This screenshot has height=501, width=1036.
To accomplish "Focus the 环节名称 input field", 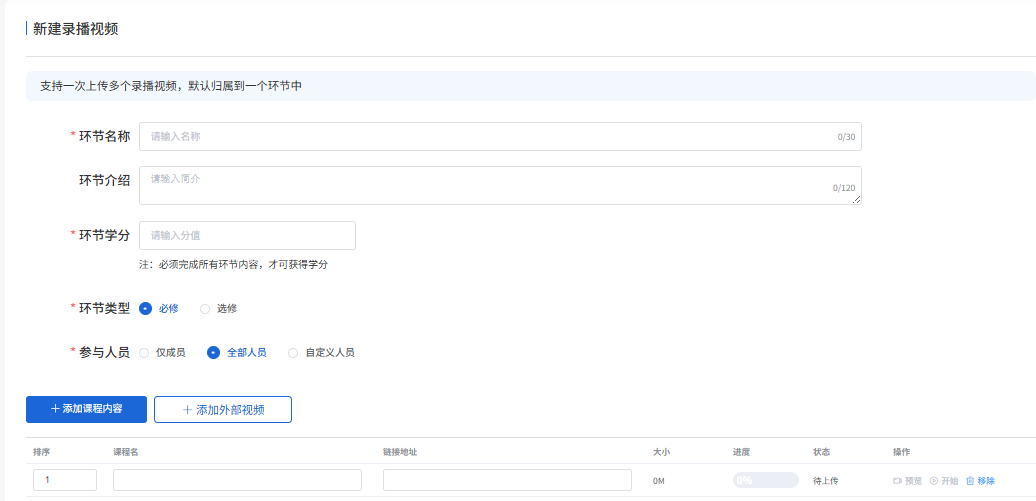I will [x=490, y=136].
